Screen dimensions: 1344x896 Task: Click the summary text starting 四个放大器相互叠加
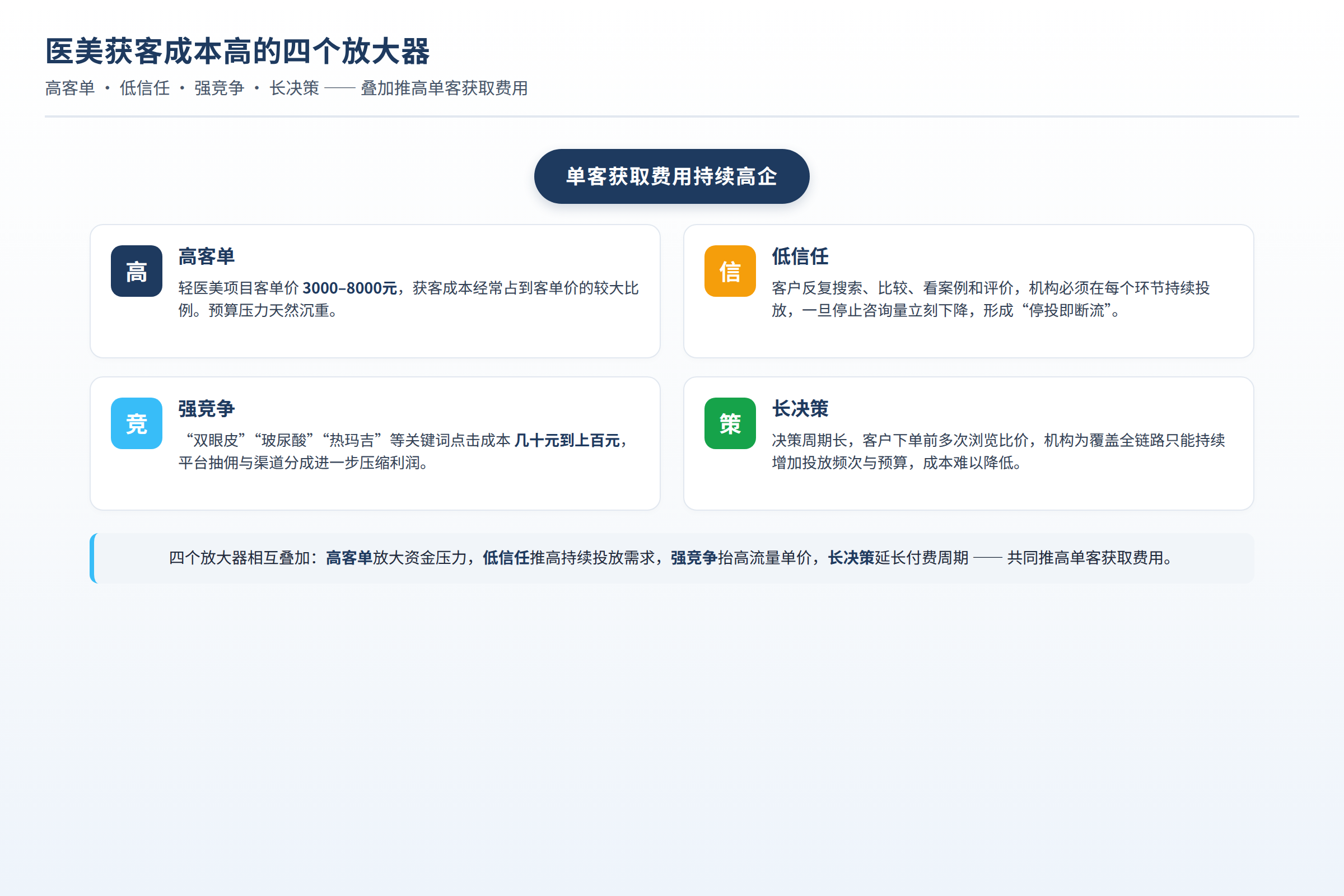click(x=671, y=558)
